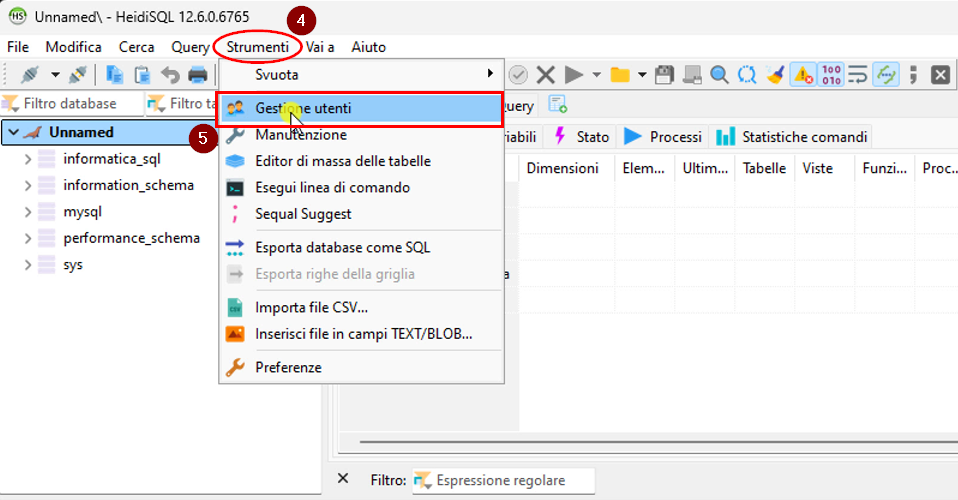
Task: Click the new query tab icon
Action: pyautogui.click(x=557, y=105)
